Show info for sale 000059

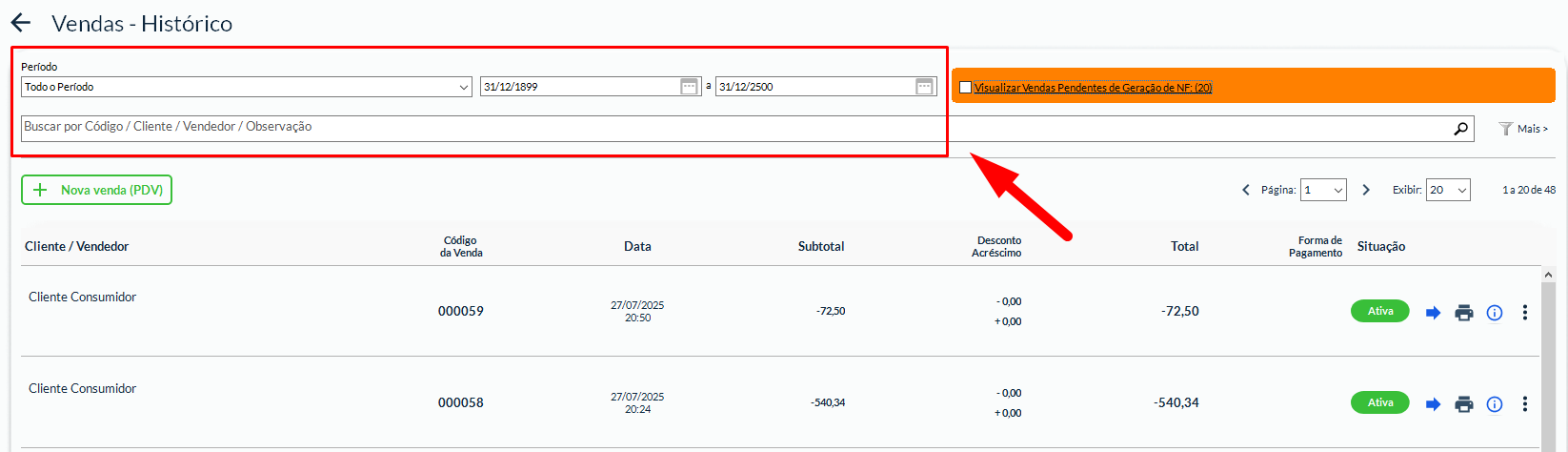point(1495,313)
